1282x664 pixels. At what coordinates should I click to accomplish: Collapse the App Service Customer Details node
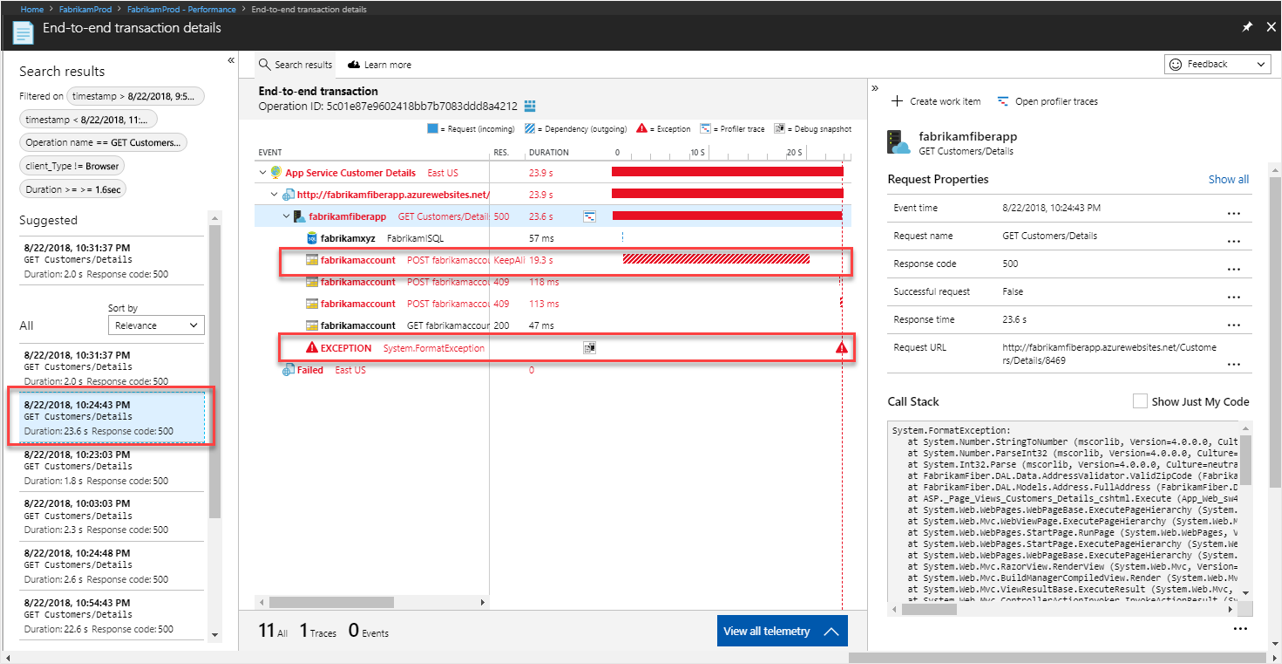263,173
